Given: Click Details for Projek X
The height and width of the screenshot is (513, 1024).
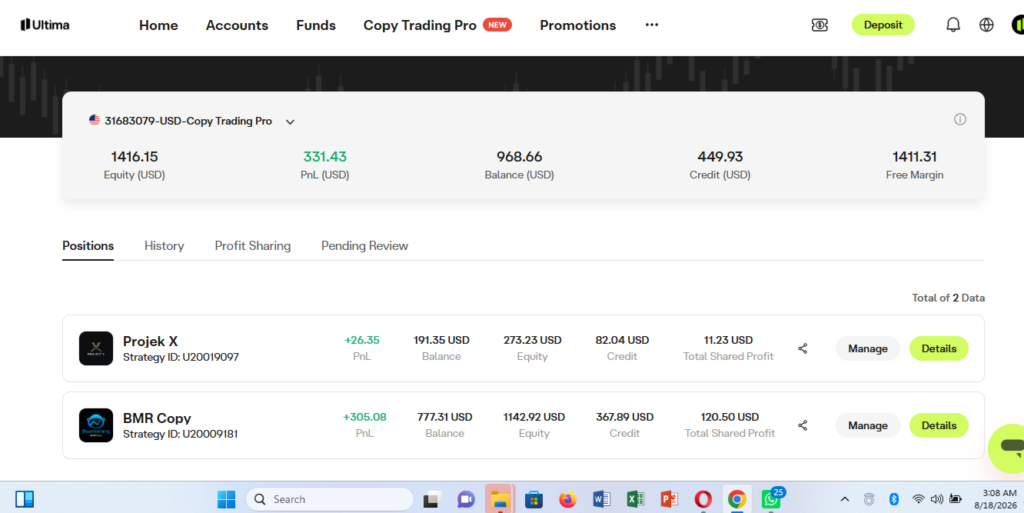Looking at the screenshot, I should click(x=939, y=349).
